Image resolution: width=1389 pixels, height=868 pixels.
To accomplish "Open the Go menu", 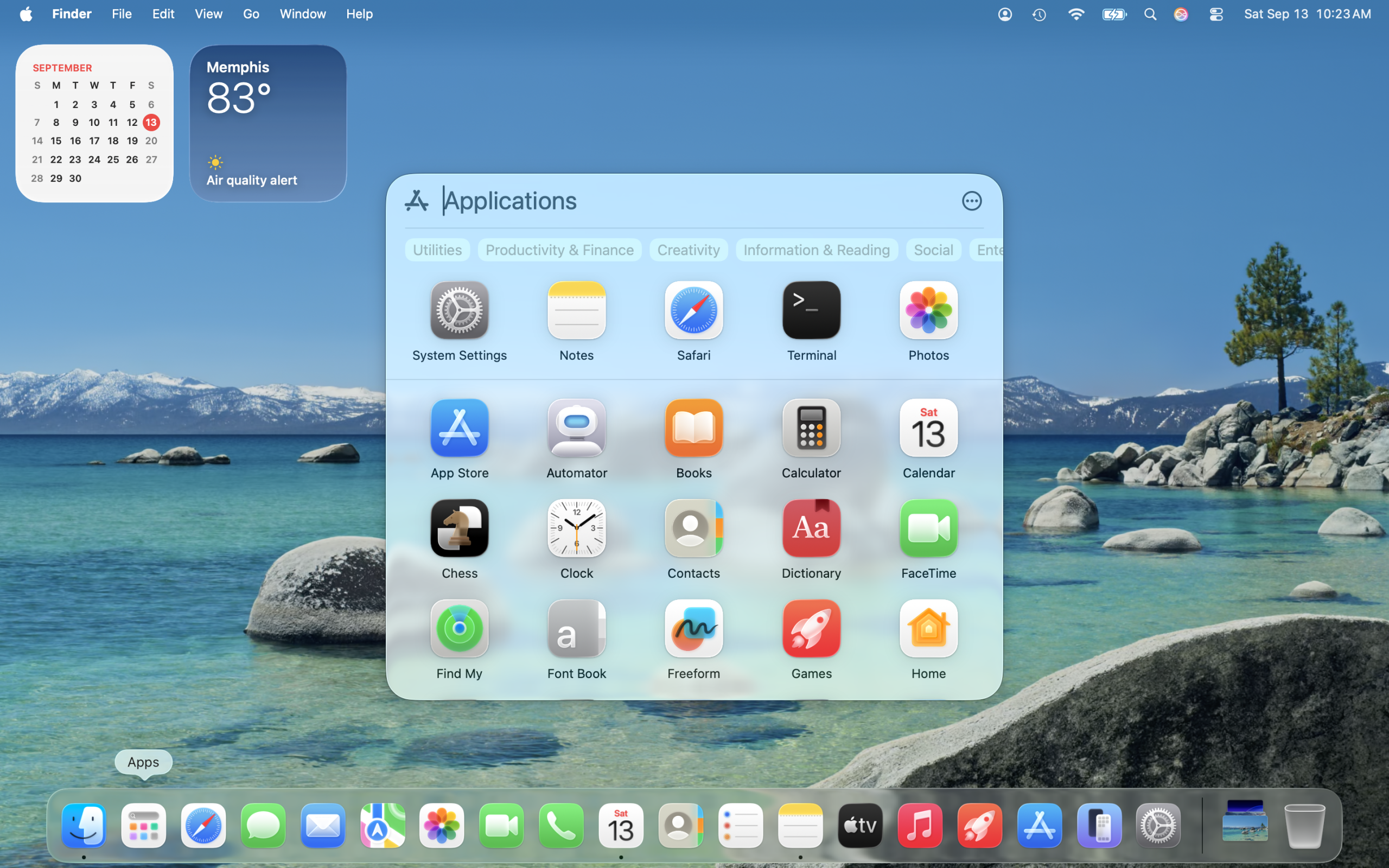I will click(x=251, y=14).
